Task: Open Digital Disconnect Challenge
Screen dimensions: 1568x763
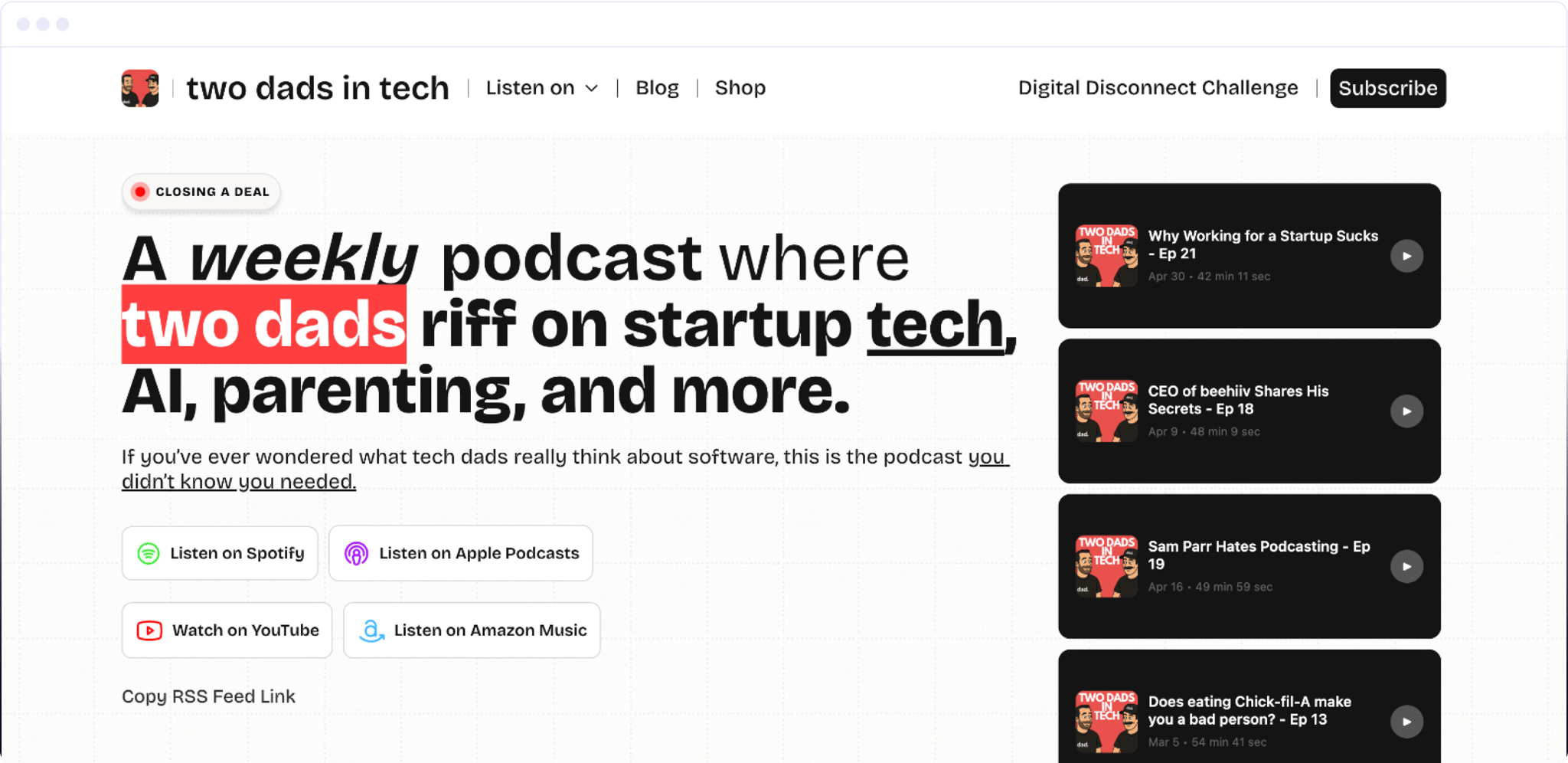Action: click(x=1157, y=87)
